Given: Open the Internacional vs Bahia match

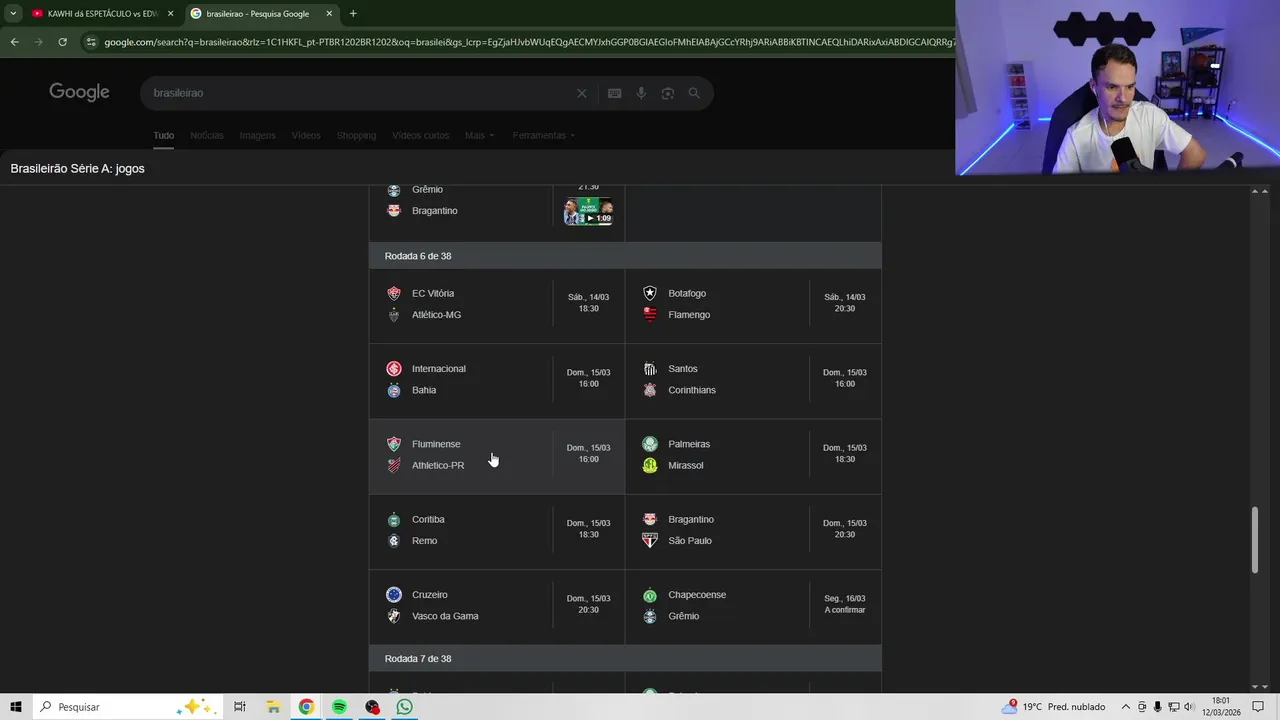Looking at the screenshot, I should tap(497, 381).
